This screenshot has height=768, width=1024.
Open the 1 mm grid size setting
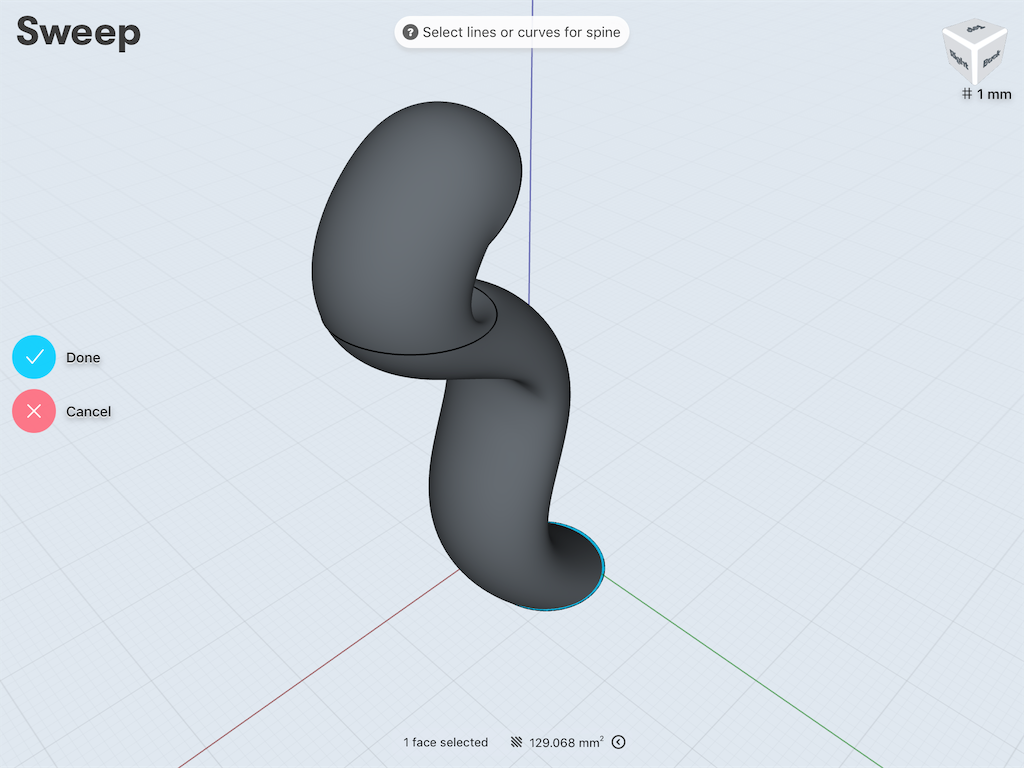tap(987, 94)
